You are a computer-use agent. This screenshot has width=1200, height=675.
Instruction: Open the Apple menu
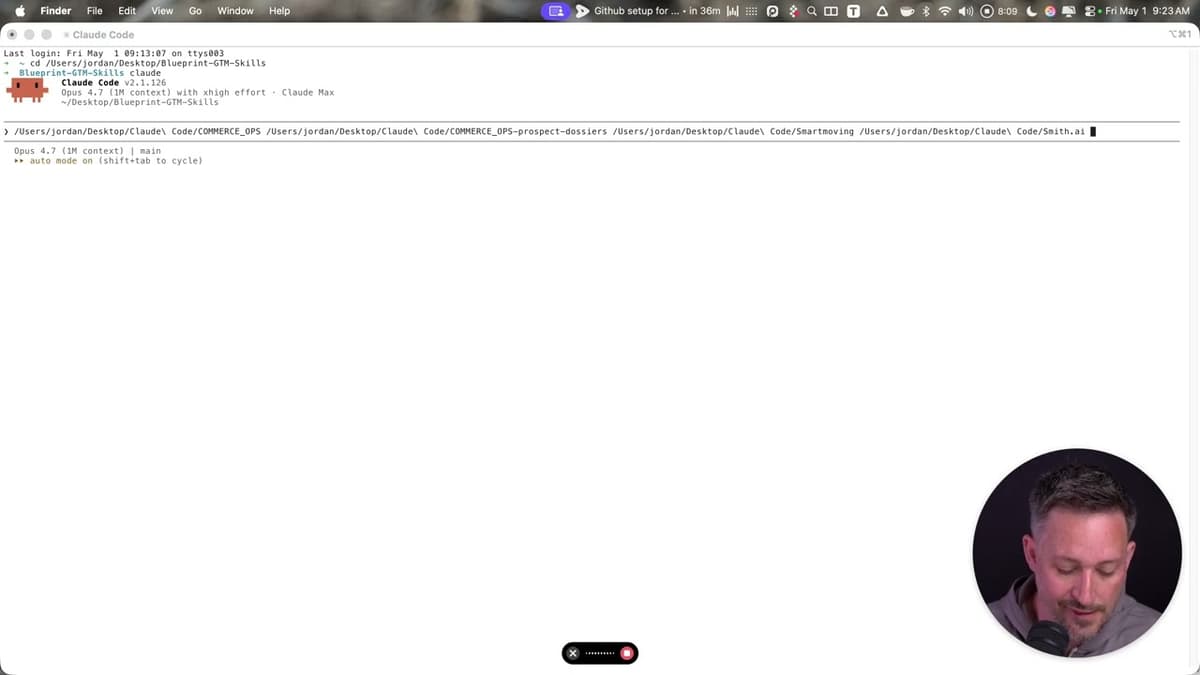pyautogui.click(x=20, y=11)
